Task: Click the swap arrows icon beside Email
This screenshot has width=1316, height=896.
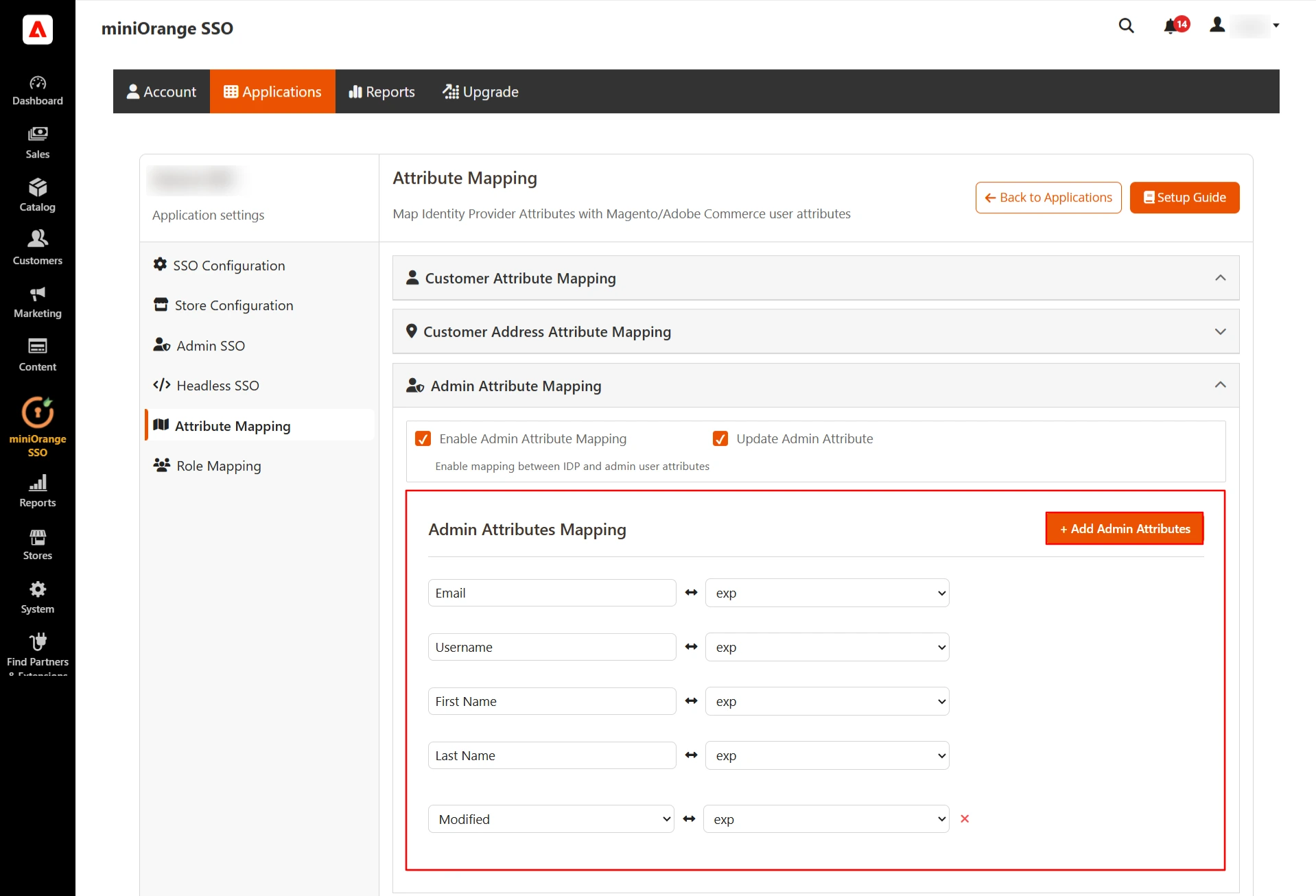Action: tap(691, 592)
